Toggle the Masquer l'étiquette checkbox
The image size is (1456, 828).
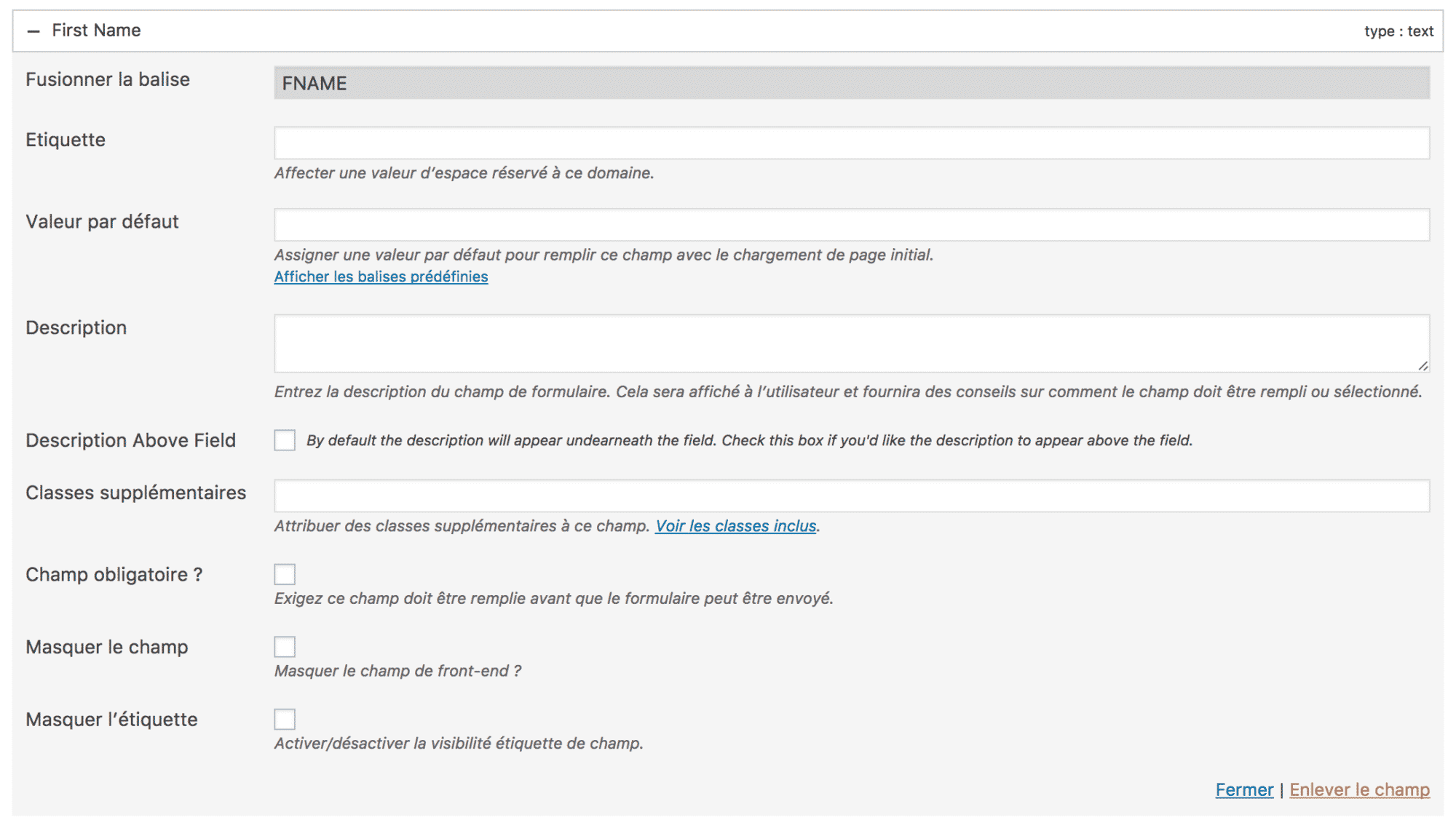(285, 719)
